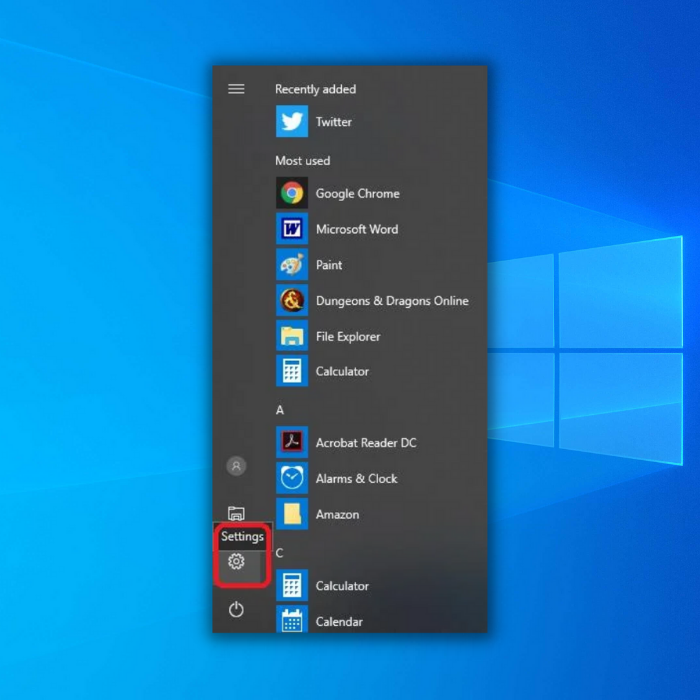Open the Settings gear icon
Screen dimensions: 700x700
point(236,561)
